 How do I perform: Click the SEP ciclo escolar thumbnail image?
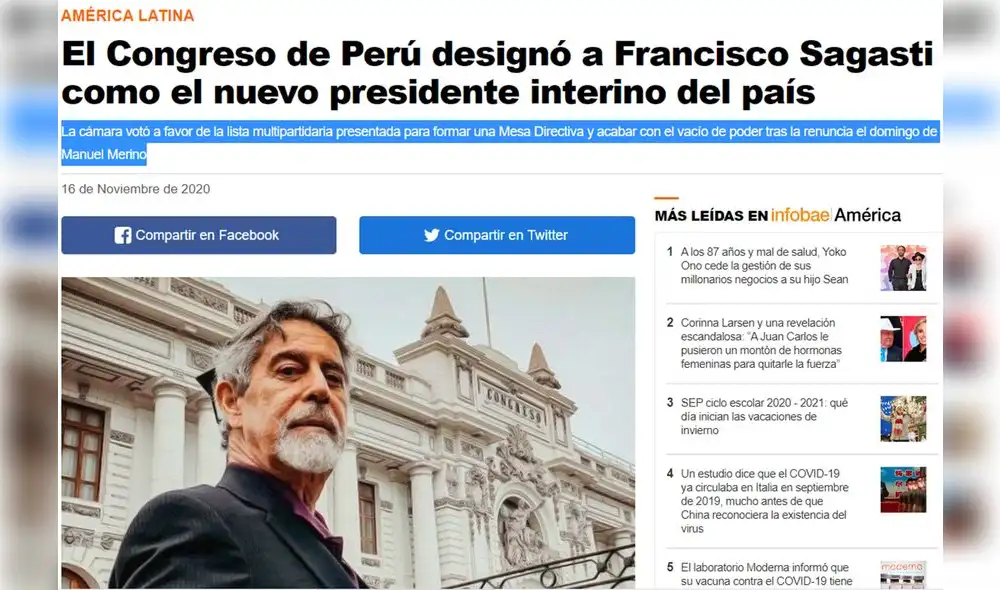pyautogui.click(x=903, y=418)
